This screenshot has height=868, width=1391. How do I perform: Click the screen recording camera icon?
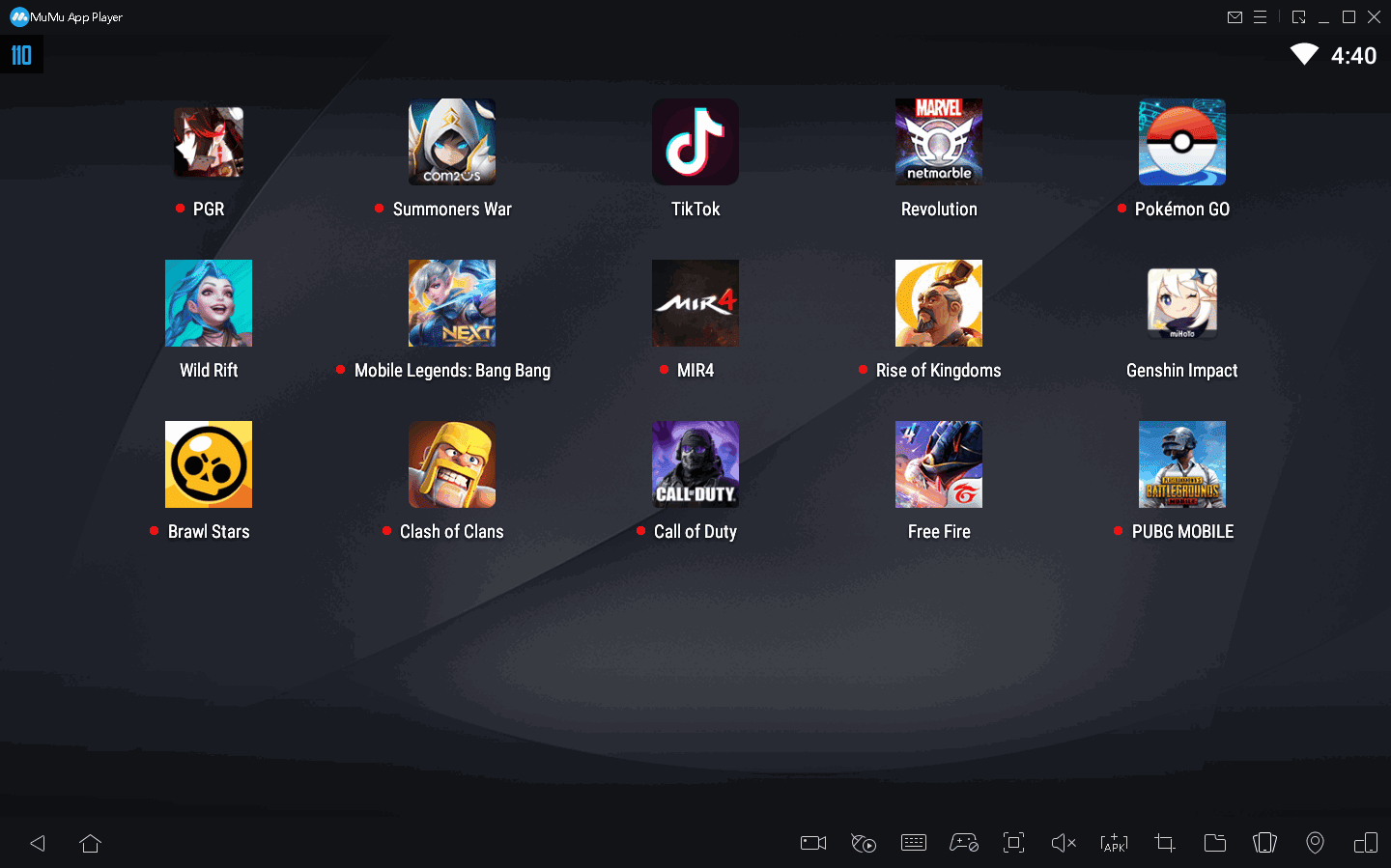coord(813,843)
